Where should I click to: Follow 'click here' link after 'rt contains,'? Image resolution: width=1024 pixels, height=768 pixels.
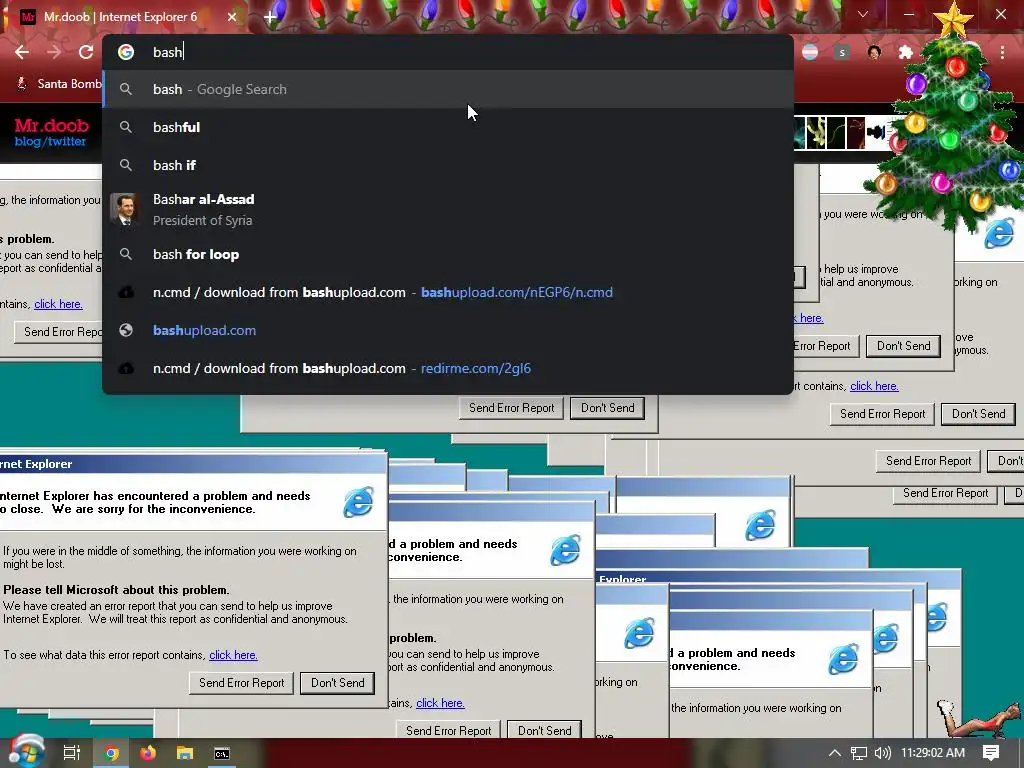click(x=874, y=386)
